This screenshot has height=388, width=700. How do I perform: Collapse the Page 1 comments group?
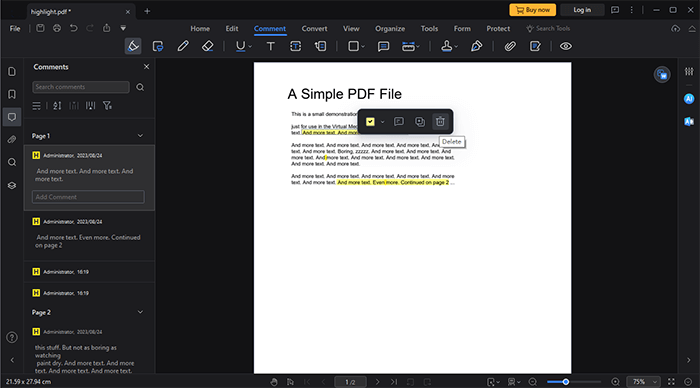(x=140, y=136)
